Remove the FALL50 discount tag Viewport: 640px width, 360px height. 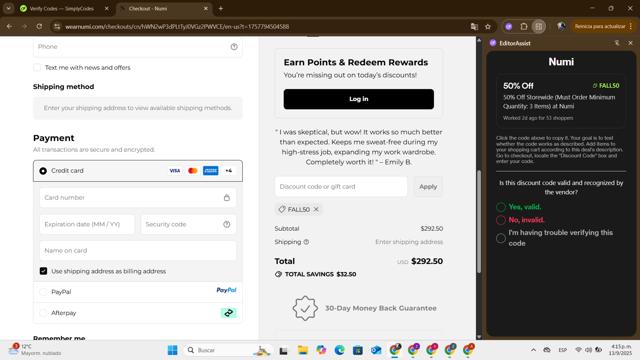[x=316, y=209]
